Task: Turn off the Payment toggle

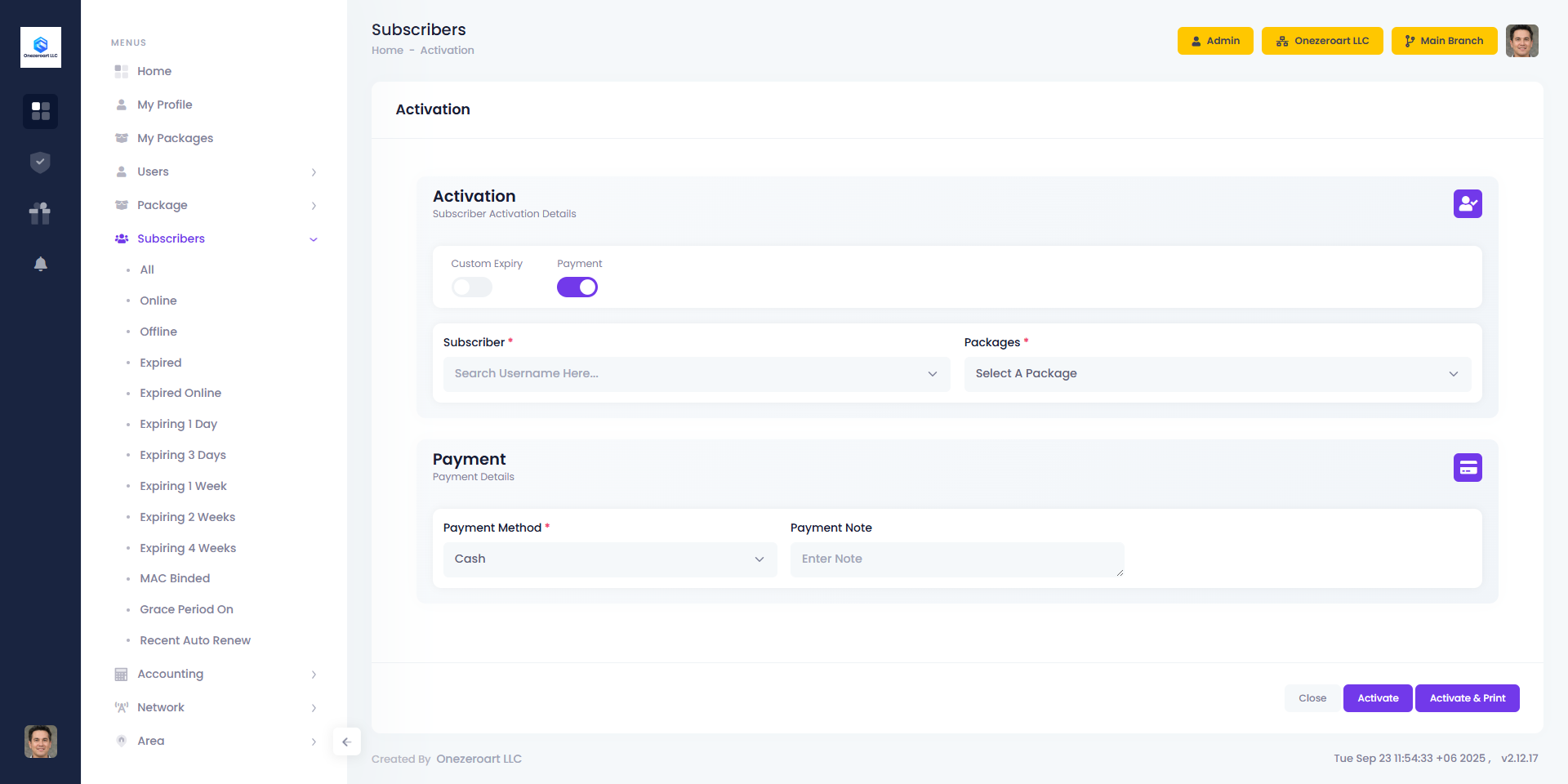Action: click(577, 287)
